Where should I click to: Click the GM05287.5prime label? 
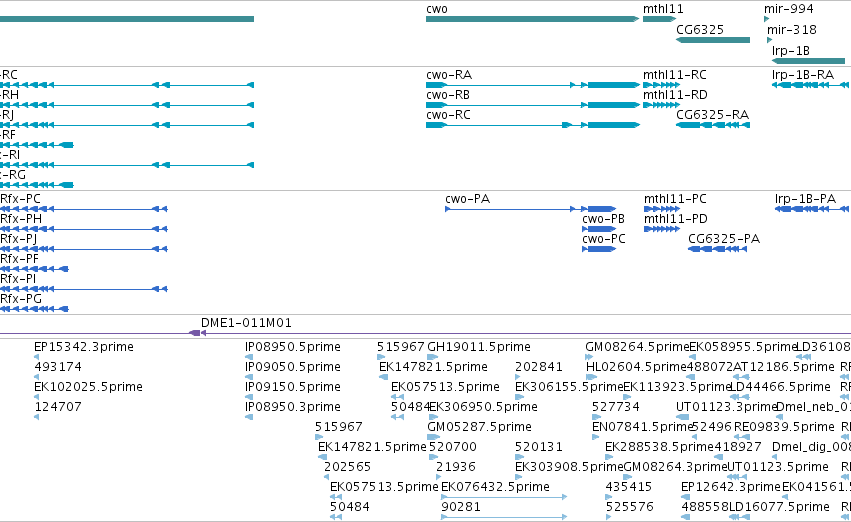[x=479, y=428]
